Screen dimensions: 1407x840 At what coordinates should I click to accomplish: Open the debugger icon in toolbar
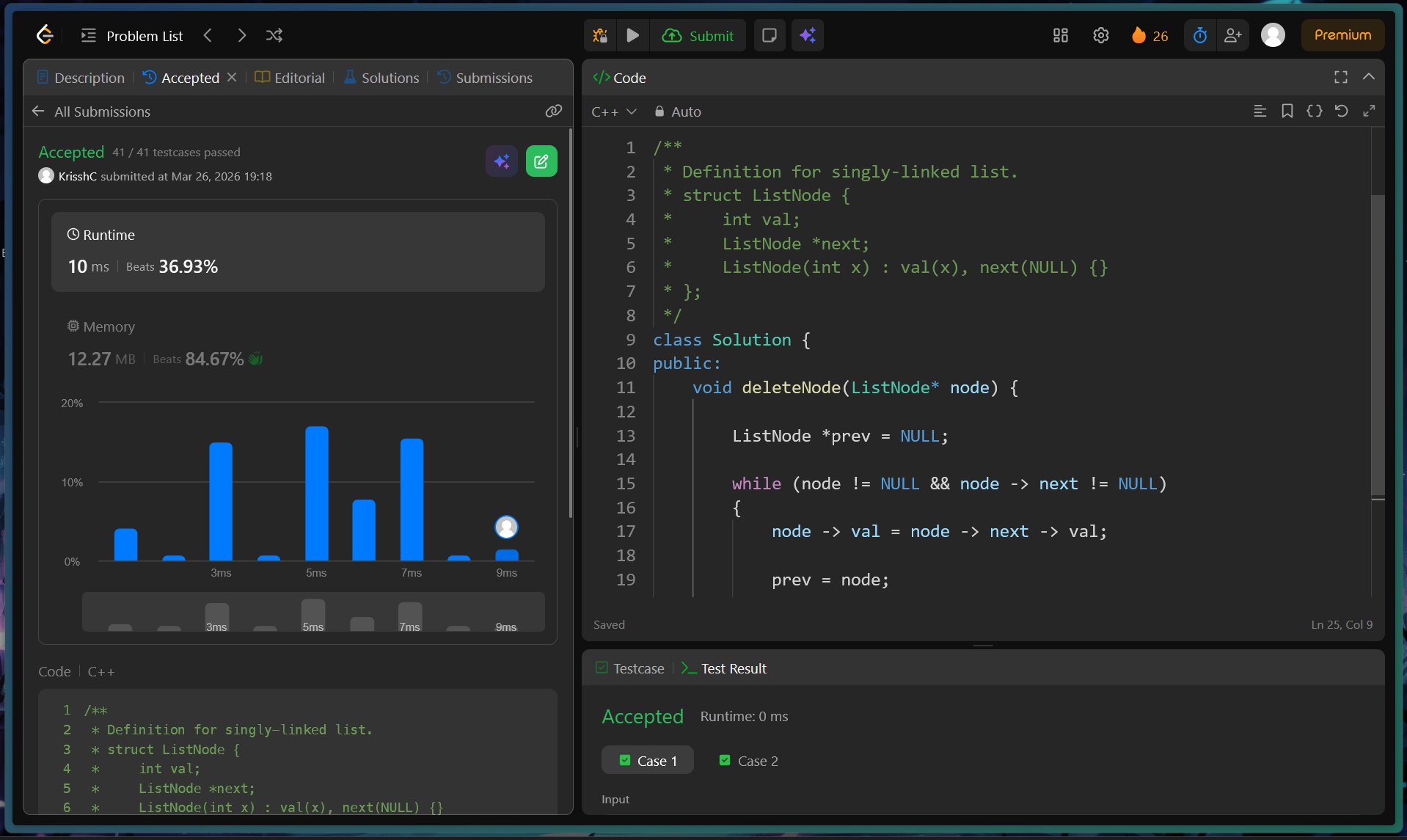coord(600,35)
